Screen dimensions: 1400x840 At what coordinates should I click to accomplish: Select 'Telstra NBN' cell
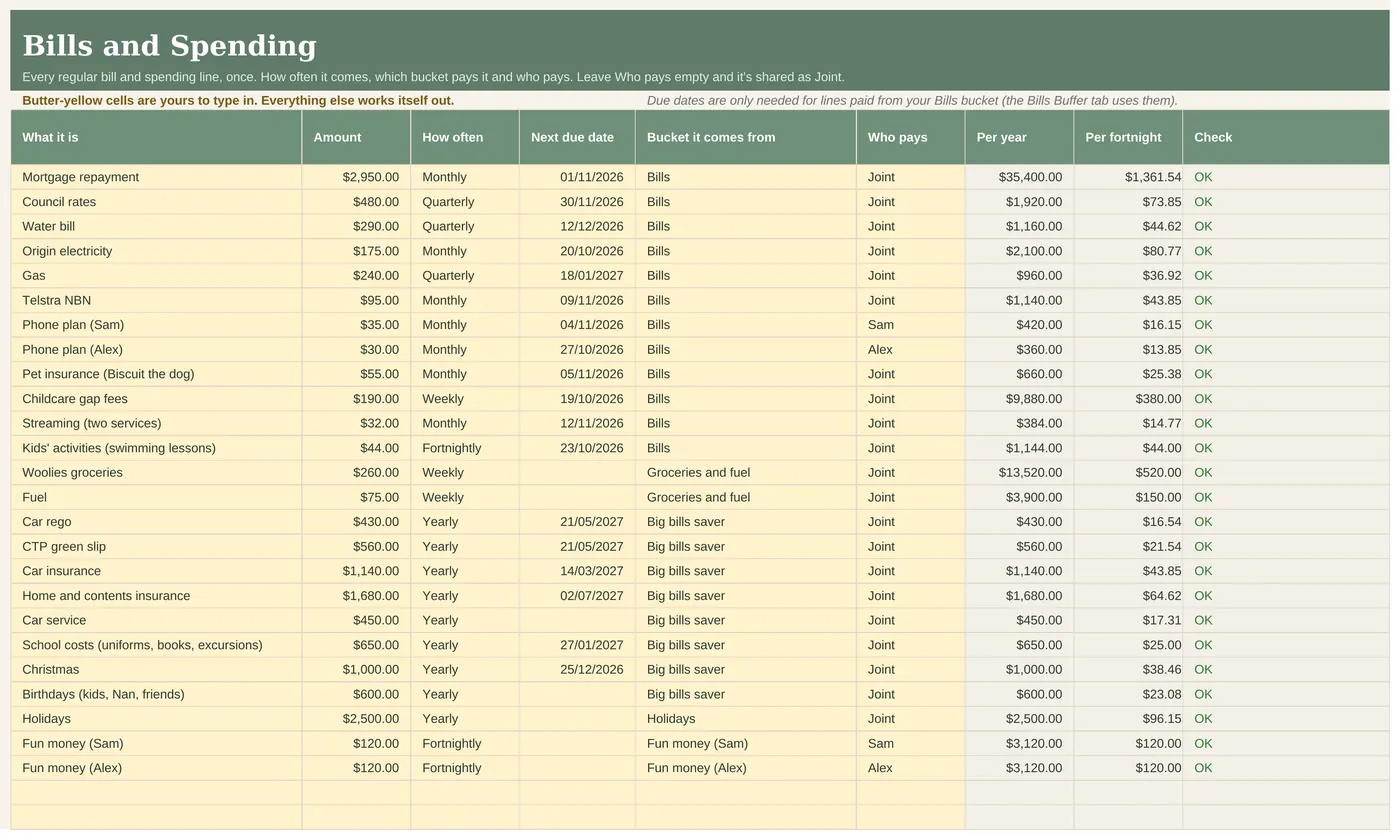156,300
